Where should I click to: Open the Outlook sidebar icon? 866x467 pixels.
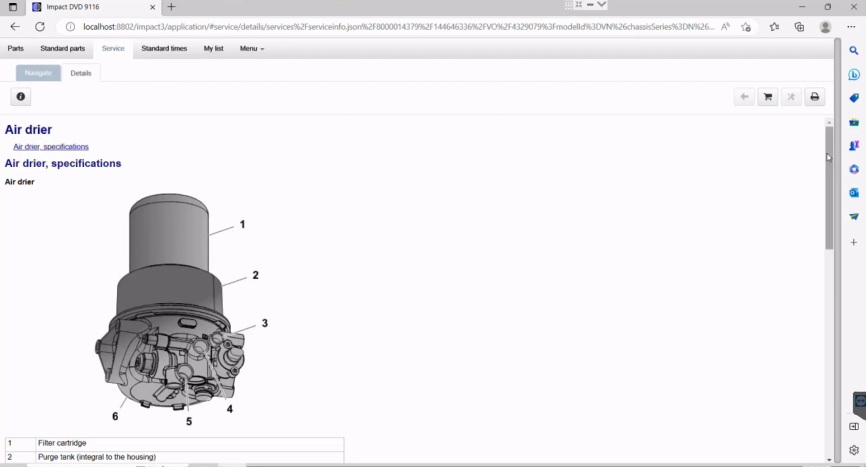coord(854,192)
